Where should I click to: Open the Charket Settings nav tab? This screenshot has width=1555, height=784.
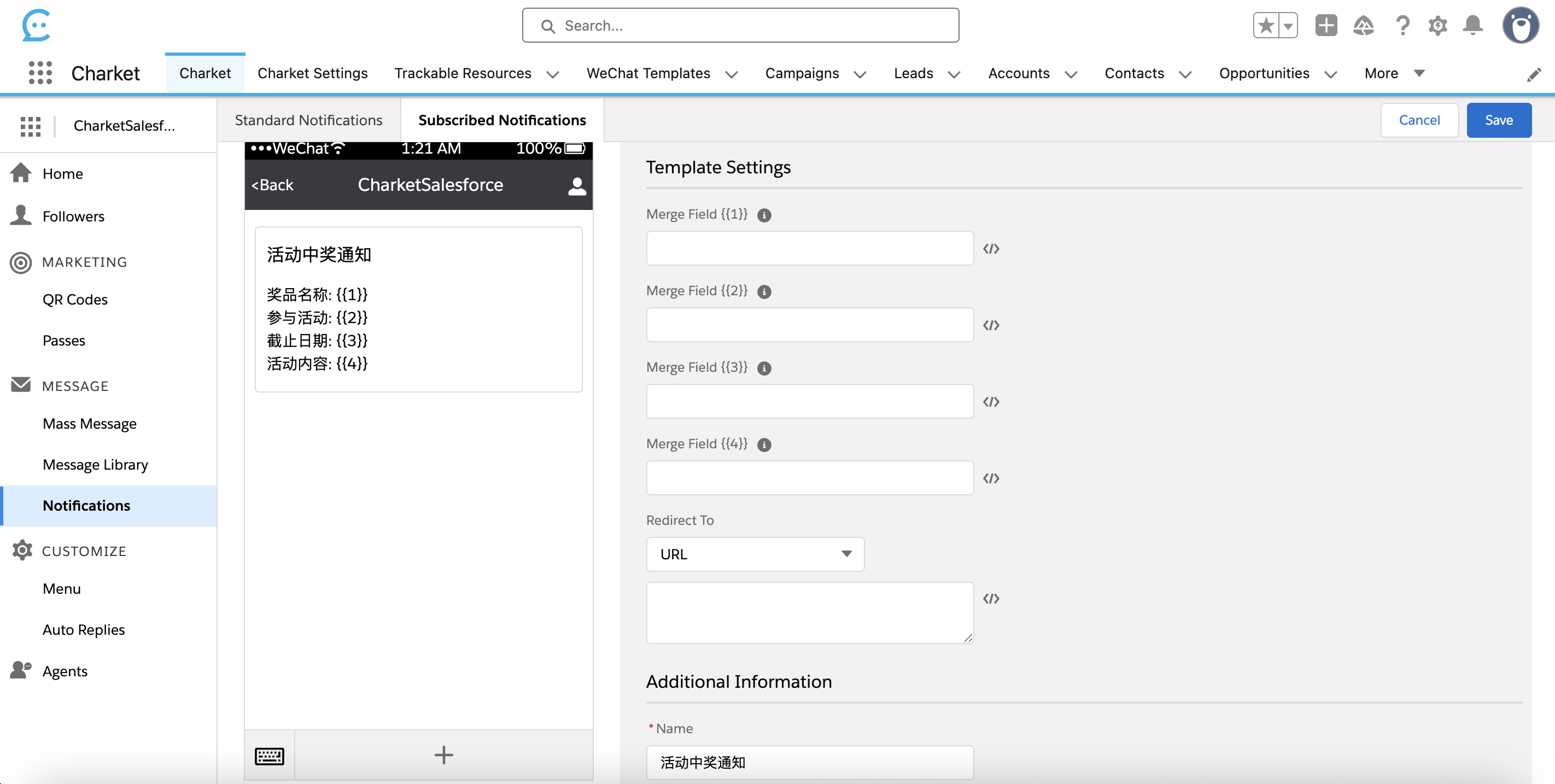[x=312, y=73]
